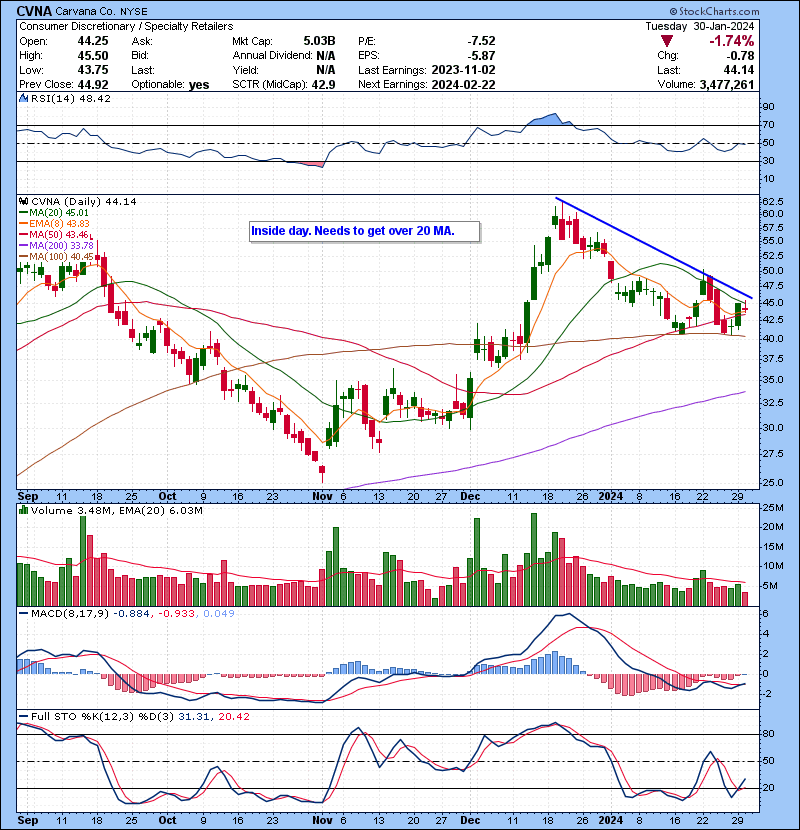Click the SCTR (MidCap) value 42.9
The height and width of the screenshot is (830, 800).
(x=323, y=85)
